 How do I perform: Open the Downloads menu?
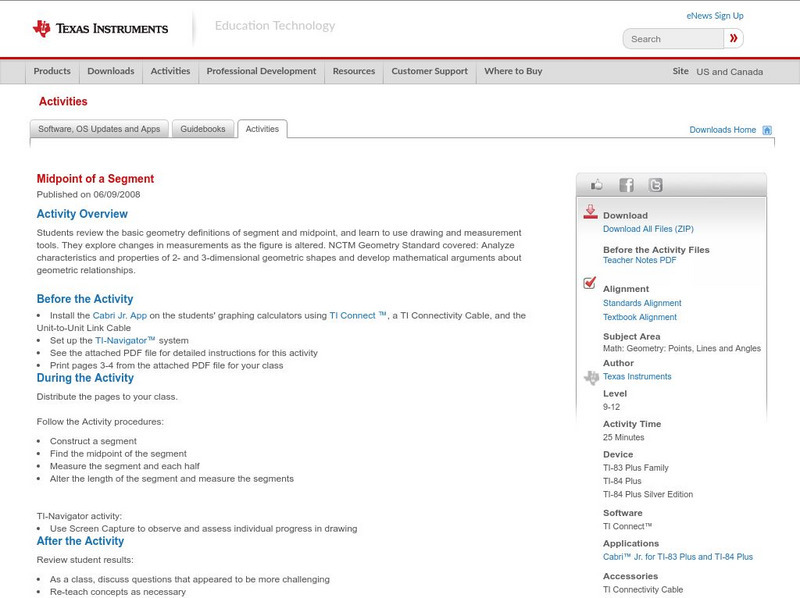click(111, 71)
